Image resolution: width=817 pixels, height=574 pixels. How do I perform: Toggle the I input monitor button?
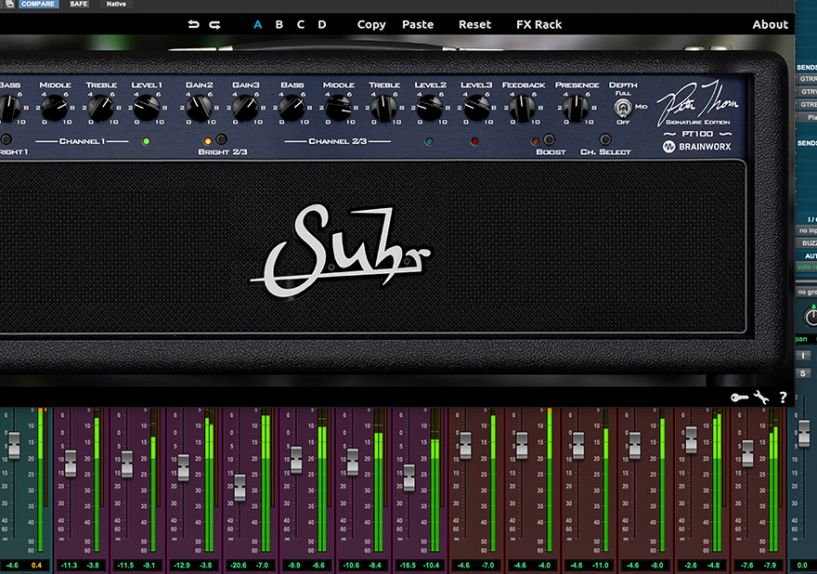[803, 355]
